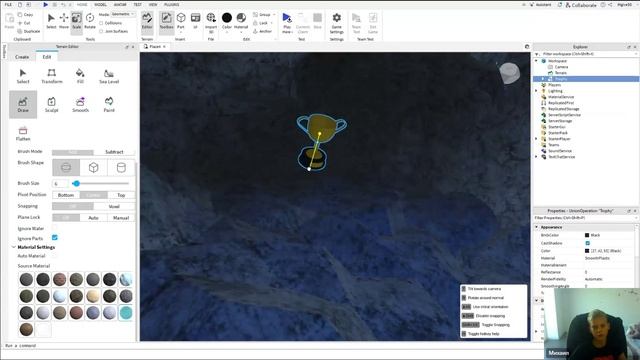Set brush shape to cylinder
640x360 pixels.
[x=121, y=167]
